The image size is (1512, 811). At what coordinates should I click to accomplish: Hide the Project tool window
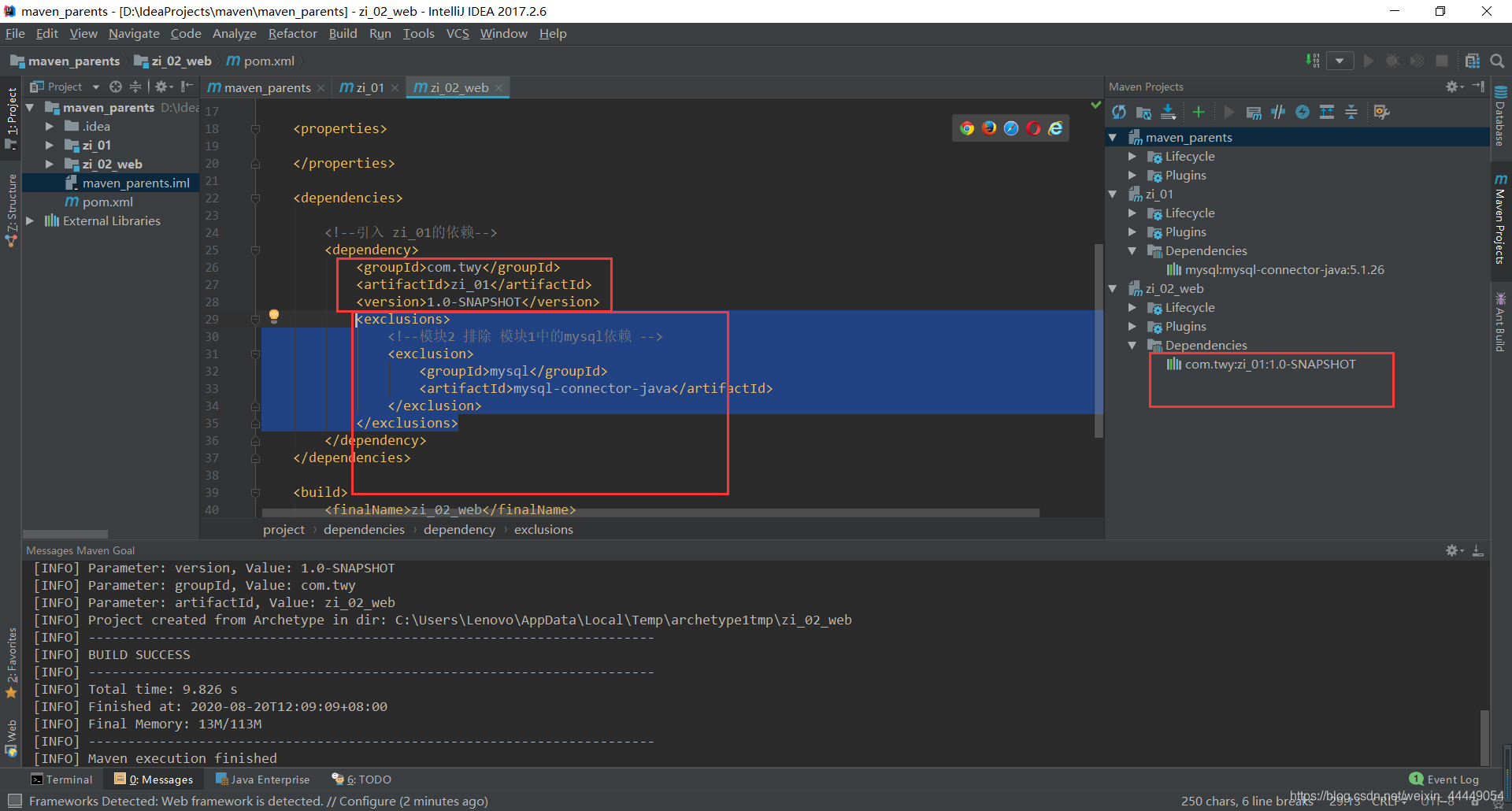187,87
